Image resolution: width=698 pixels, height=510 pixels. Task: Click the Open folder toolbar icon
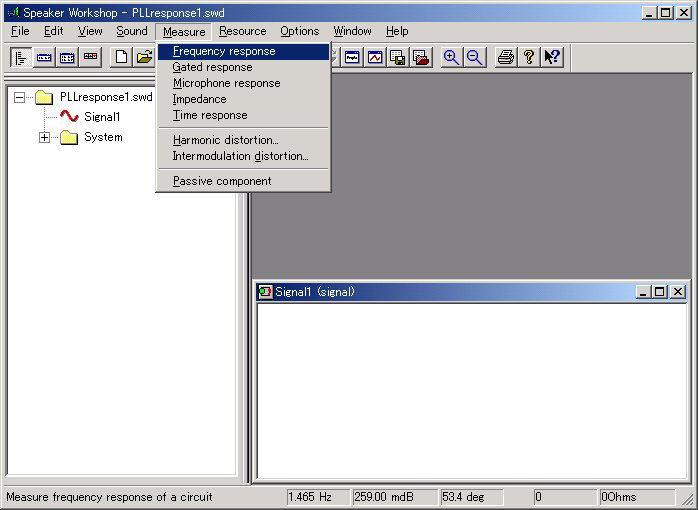[144, 57]
